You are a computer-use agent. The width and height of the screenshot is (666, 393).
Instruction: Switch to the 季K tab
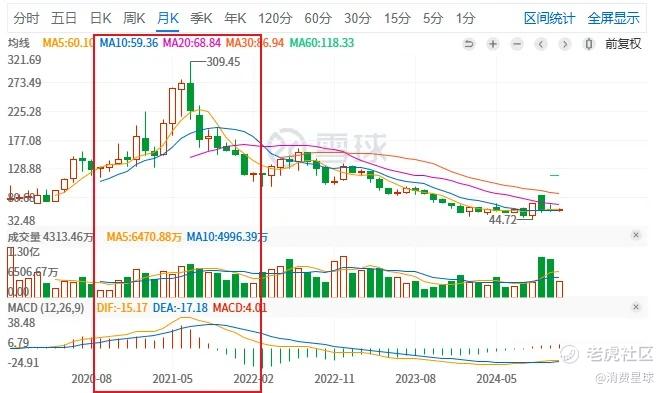(201, 18)
